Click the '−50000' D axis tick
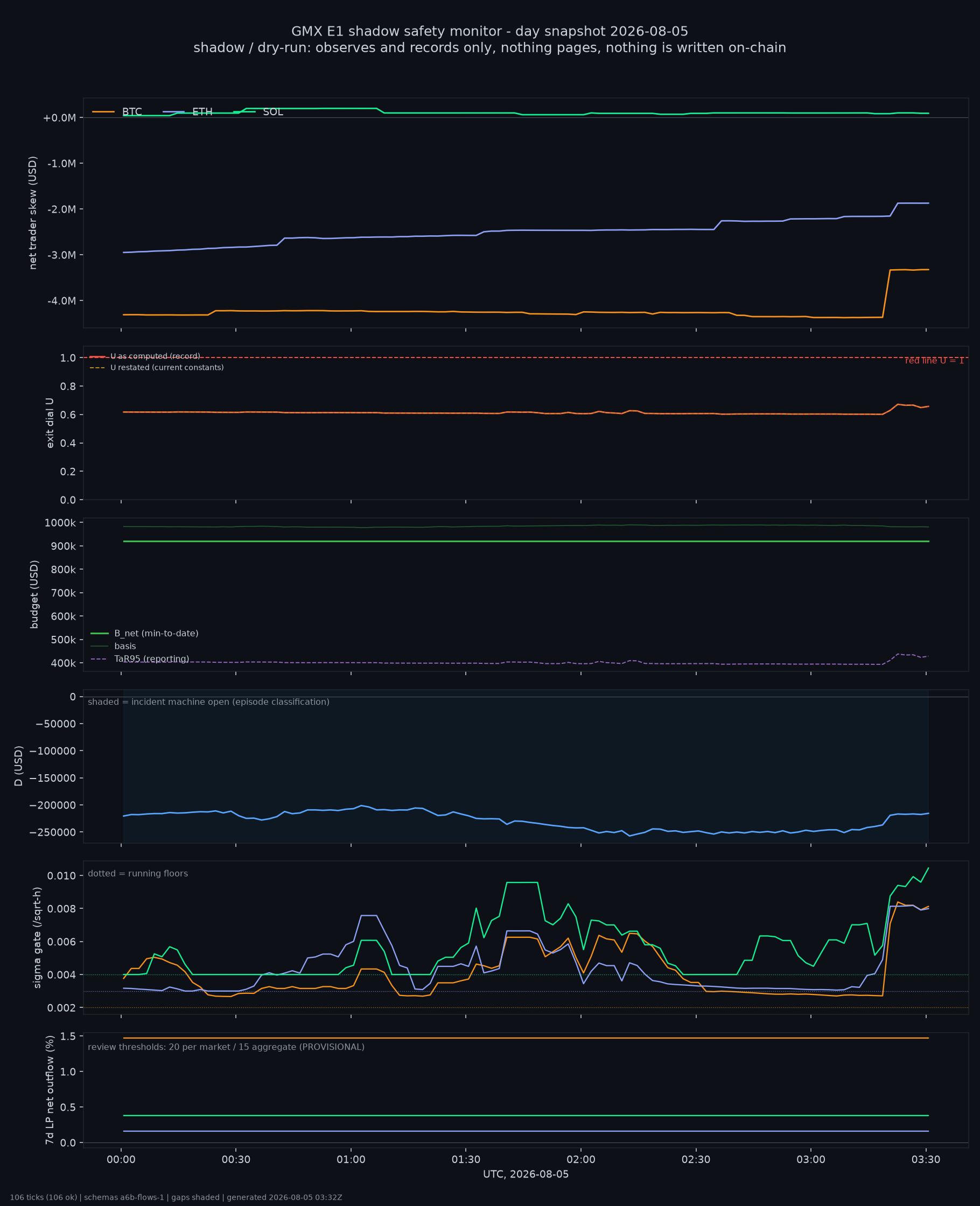The image size is (980, 1206). tap(55, 724)
